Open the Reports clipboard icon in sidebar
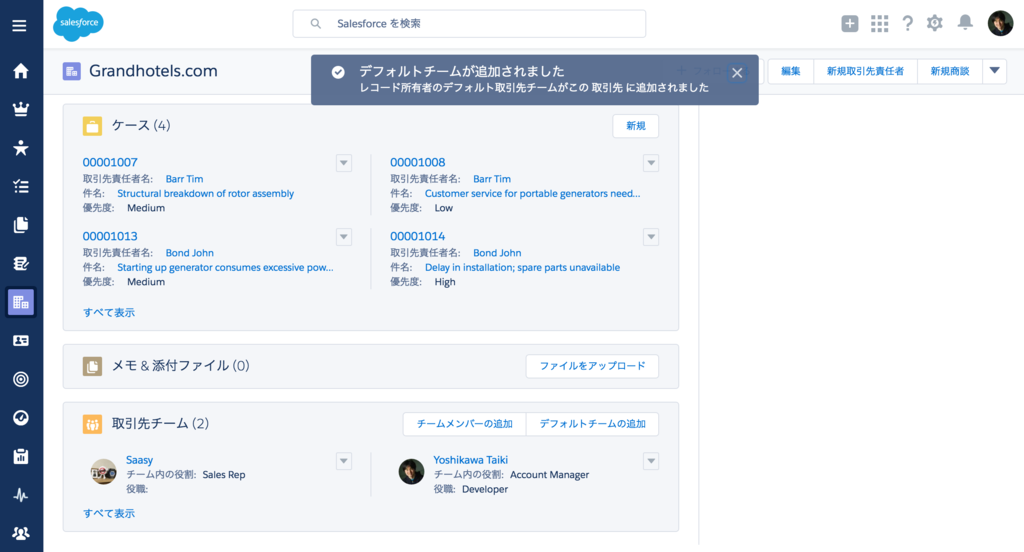Screen dimensions: 1024x552 [21, 456]
